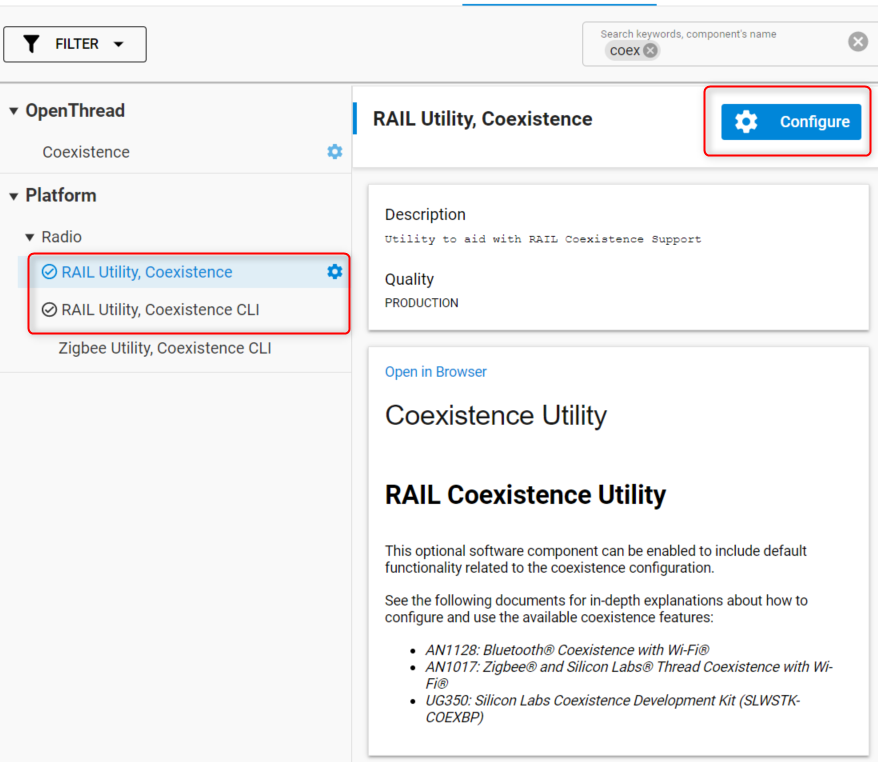Select RAIL Utility, Coexistence component

click(147, 272)
